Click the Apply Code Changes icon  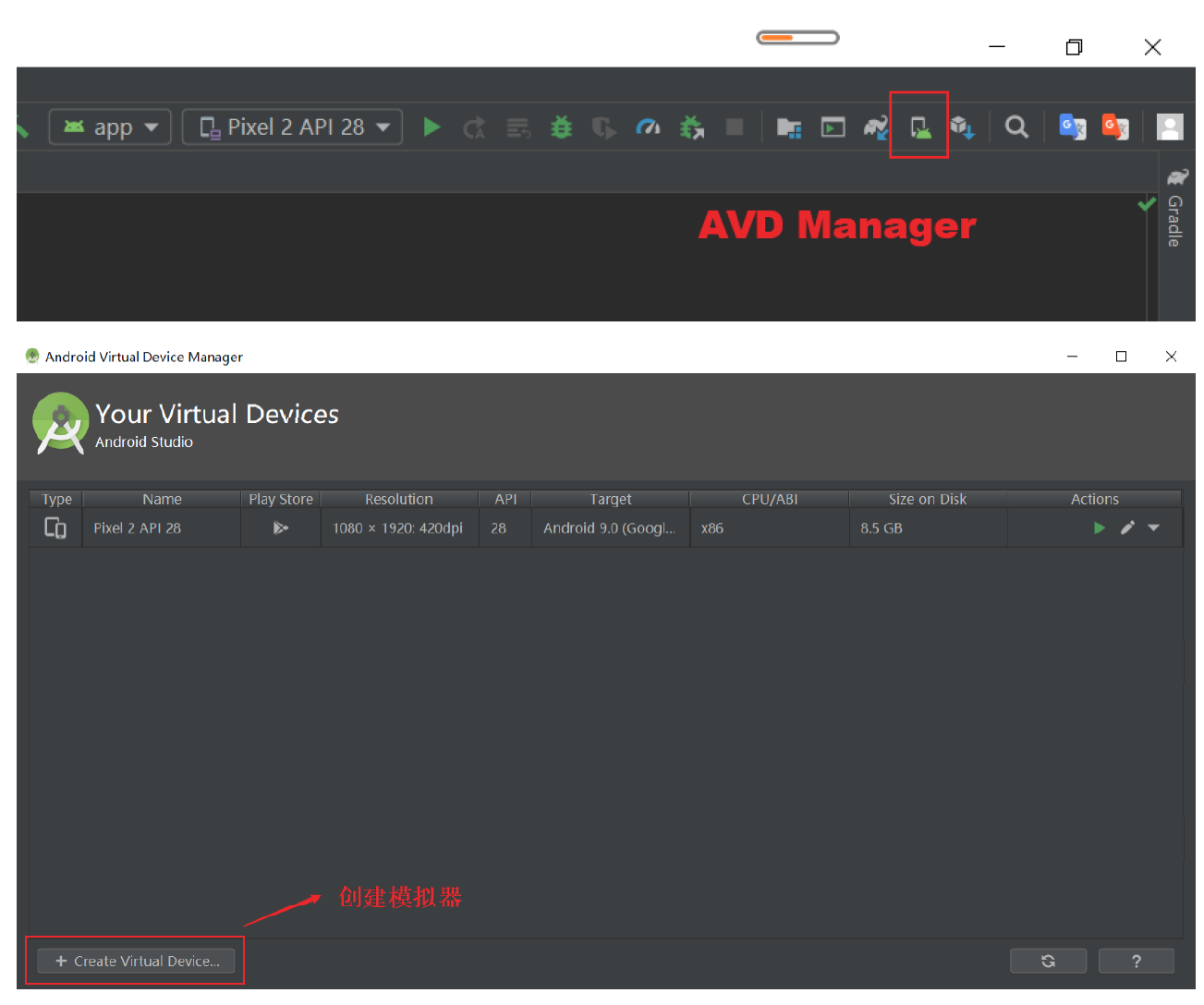pos(518,127)
